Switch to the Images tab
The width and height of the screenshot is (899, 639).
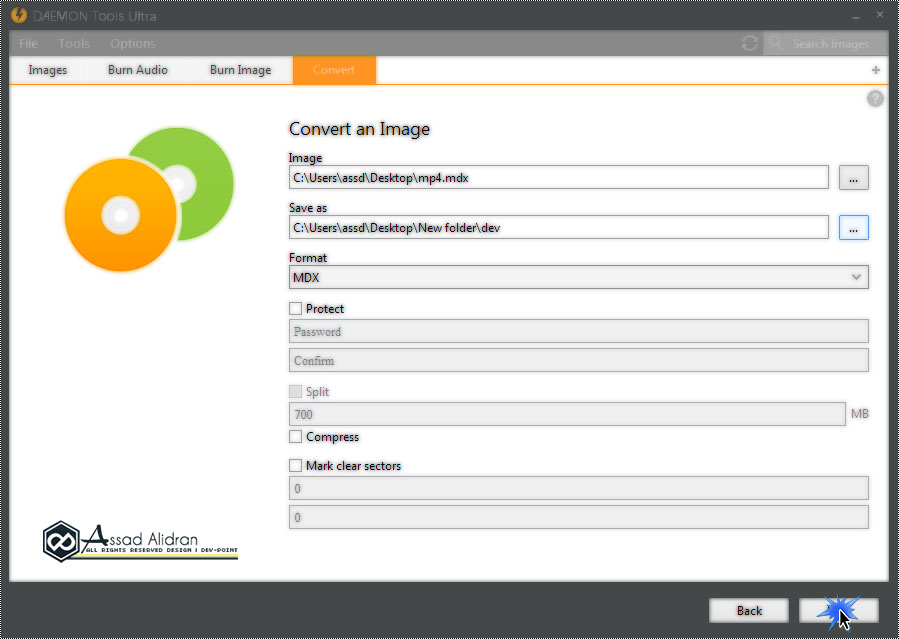48,70
